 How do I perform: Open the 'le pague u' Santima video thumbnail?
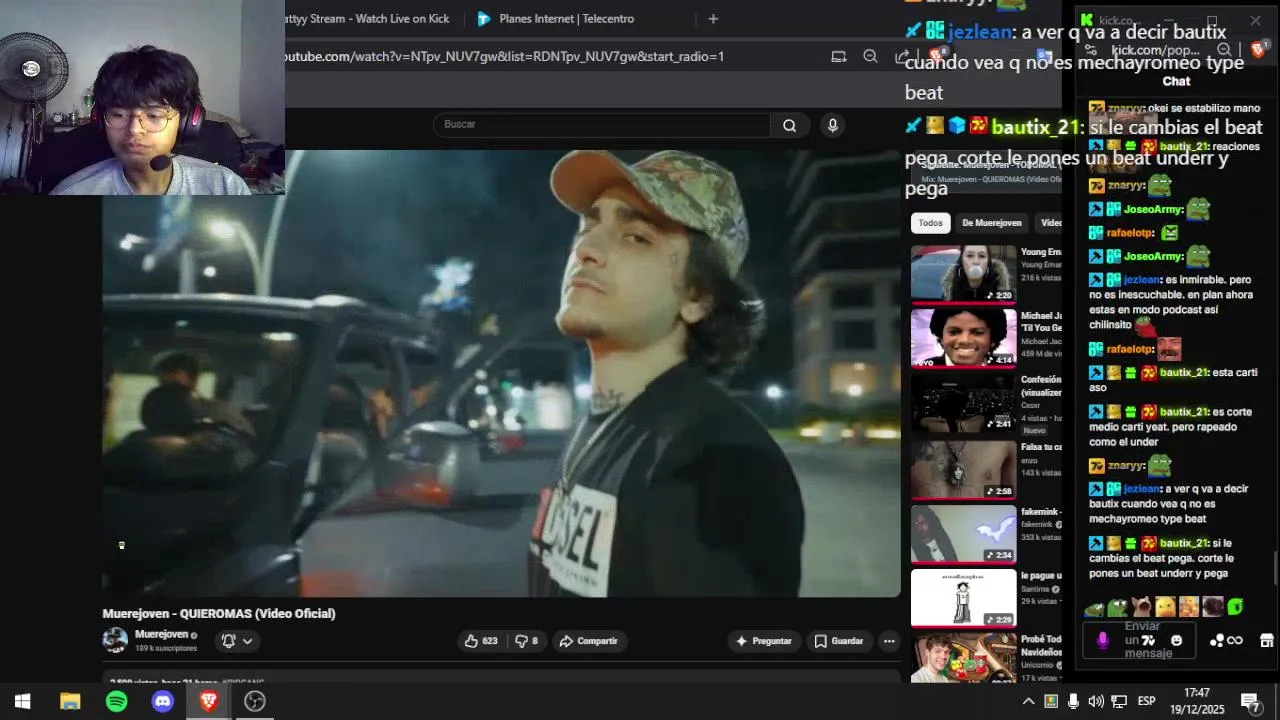point(963,598)
